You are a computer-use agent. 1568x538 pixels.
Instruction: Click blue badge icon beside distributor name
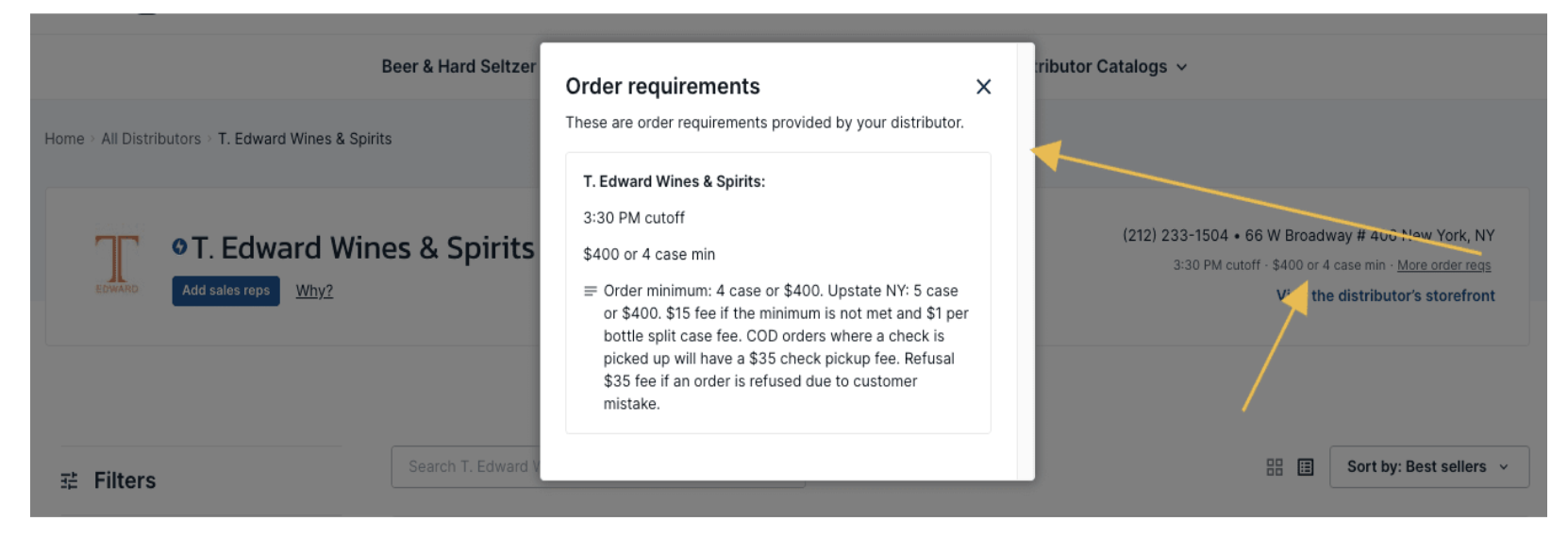coord(179,246)
